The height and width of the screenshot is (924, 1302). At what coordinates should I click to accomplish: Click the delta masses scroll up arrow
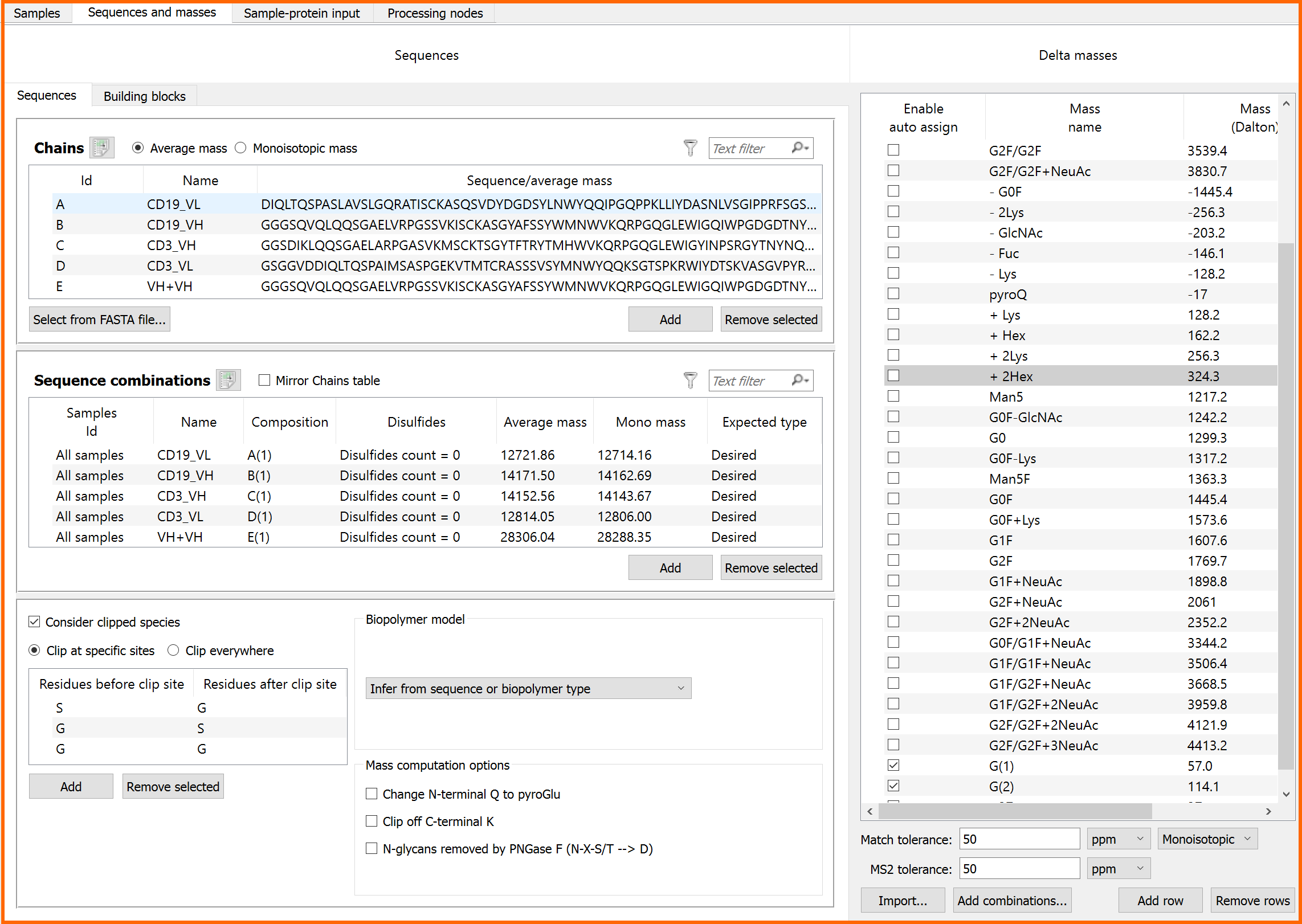[1286, 104]
